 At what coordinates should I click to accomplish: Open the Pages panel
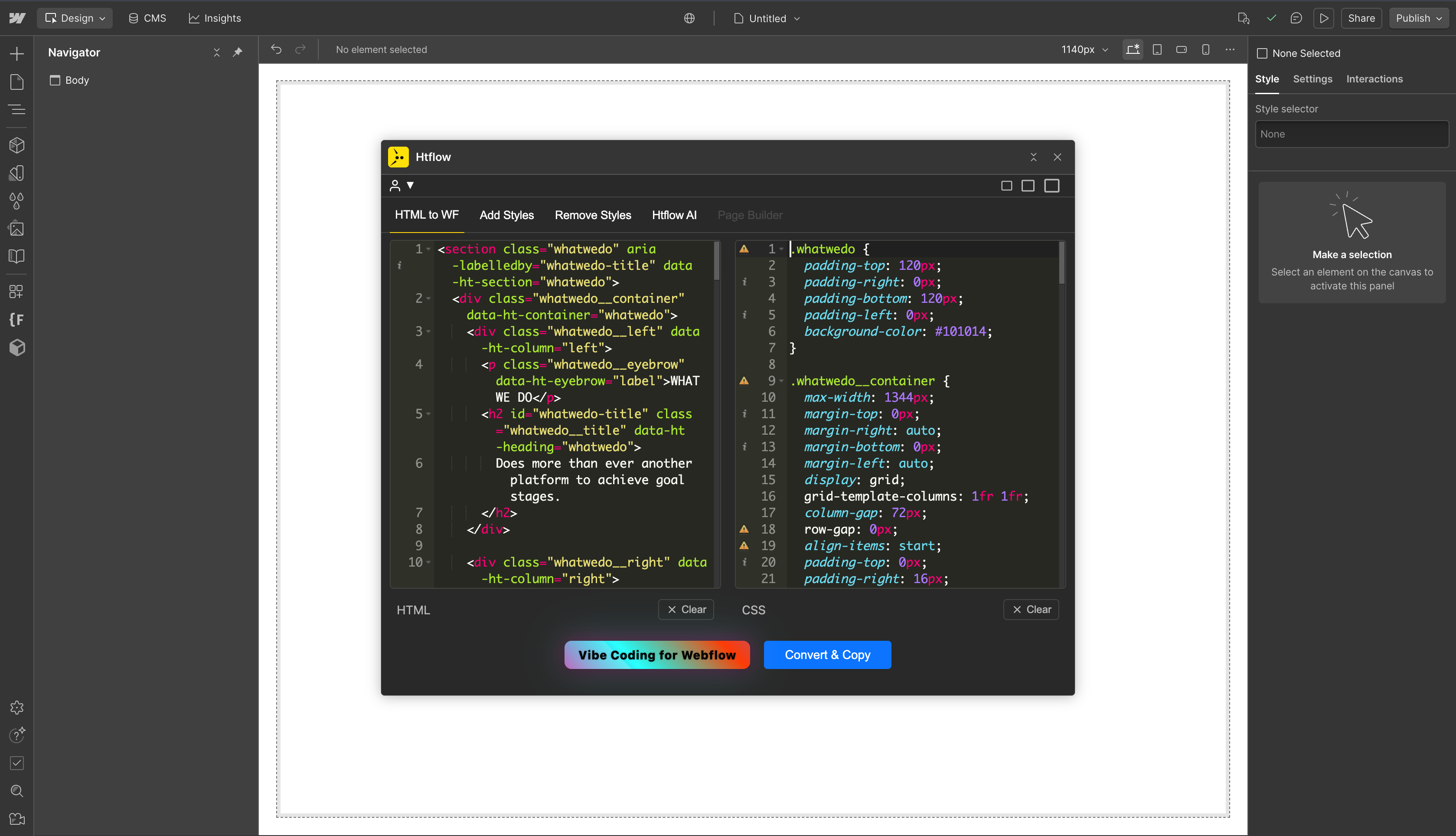16,82
